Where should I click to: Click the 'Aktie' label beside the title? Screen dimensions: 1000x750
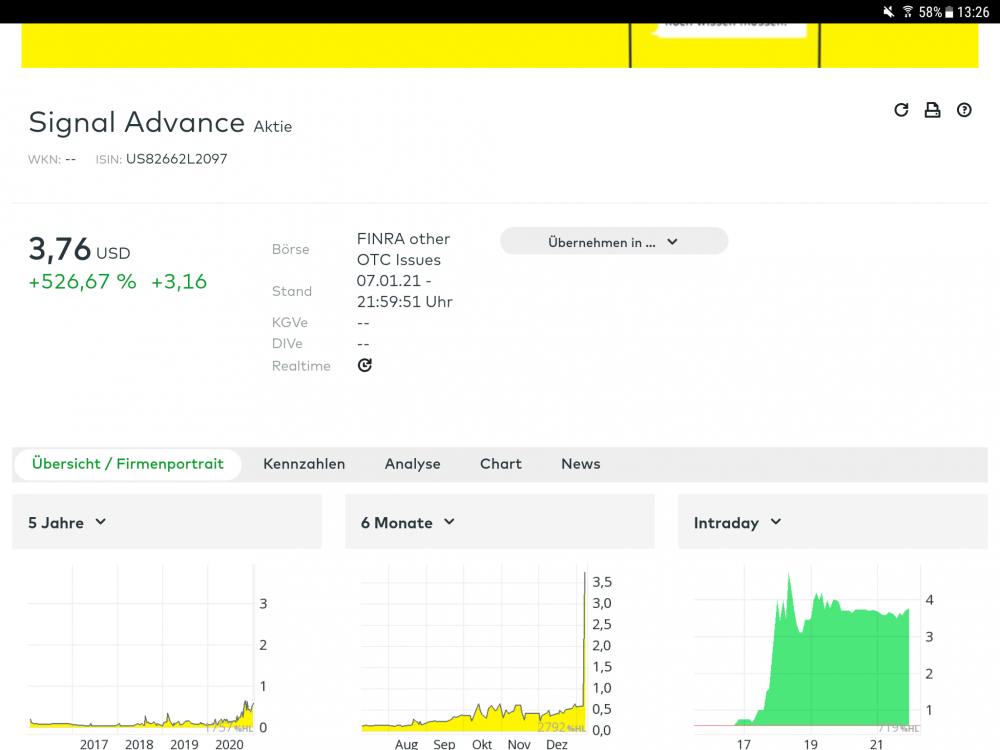pos(273,127)
